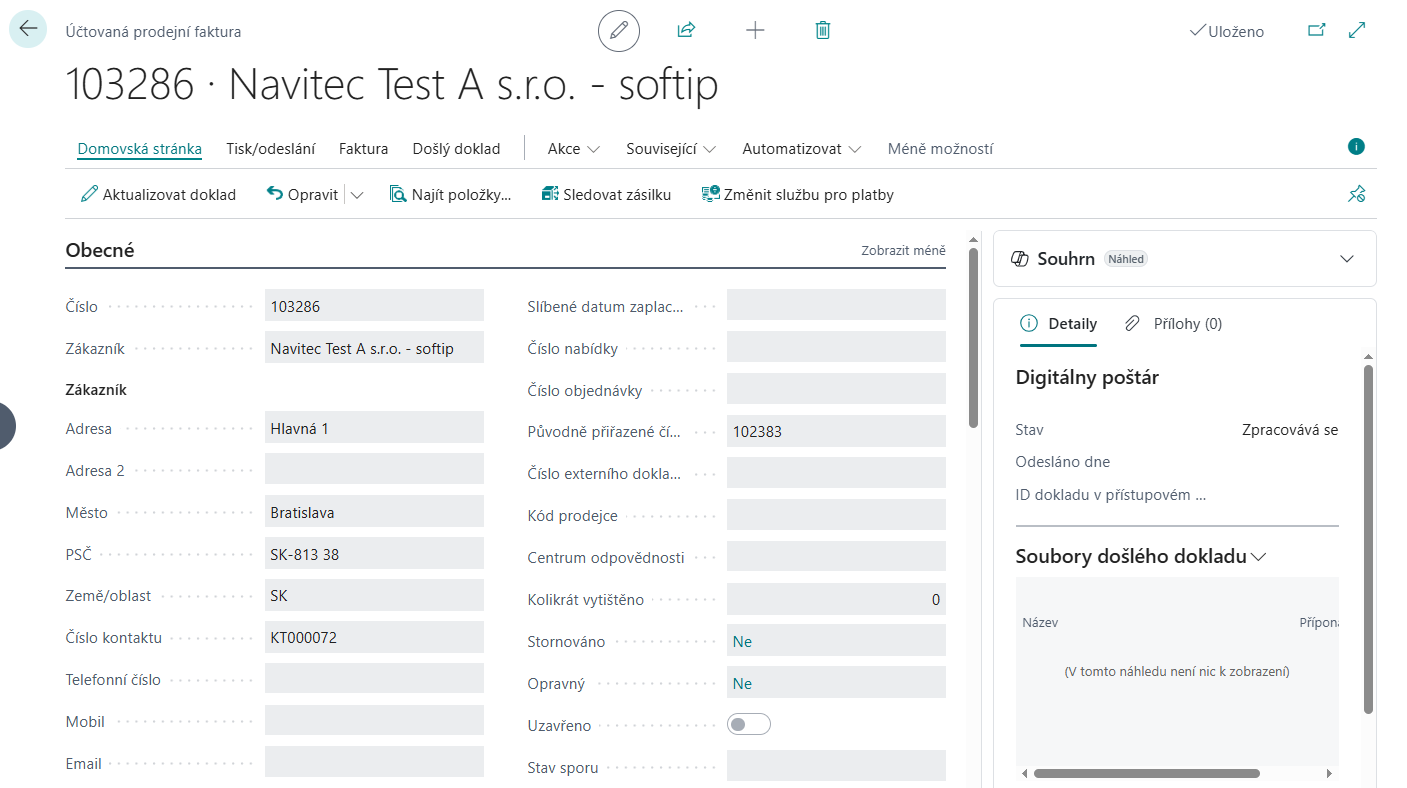Click Původně přiřazené value 102383
The width and height of the screenshot is (1407, 788).
[836, 432]
